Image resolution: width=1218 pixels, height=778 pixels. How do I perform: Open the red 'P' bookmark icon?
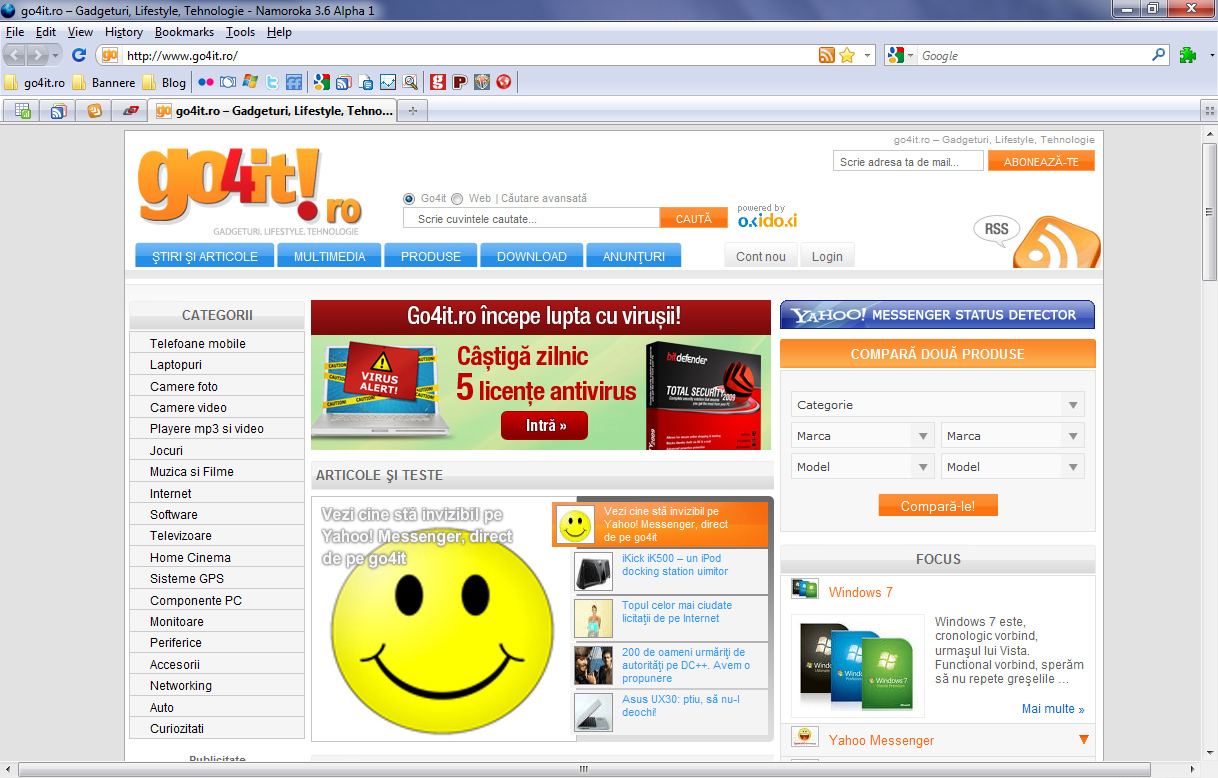click(459, 82)
